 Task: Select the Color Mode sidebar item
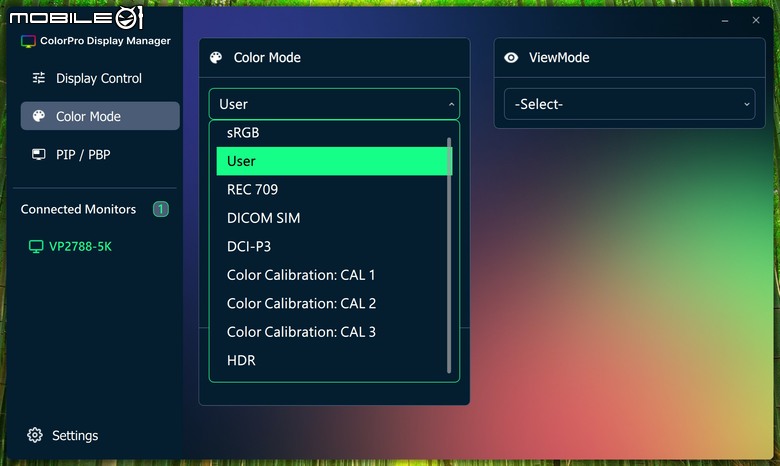pos(99,116)
